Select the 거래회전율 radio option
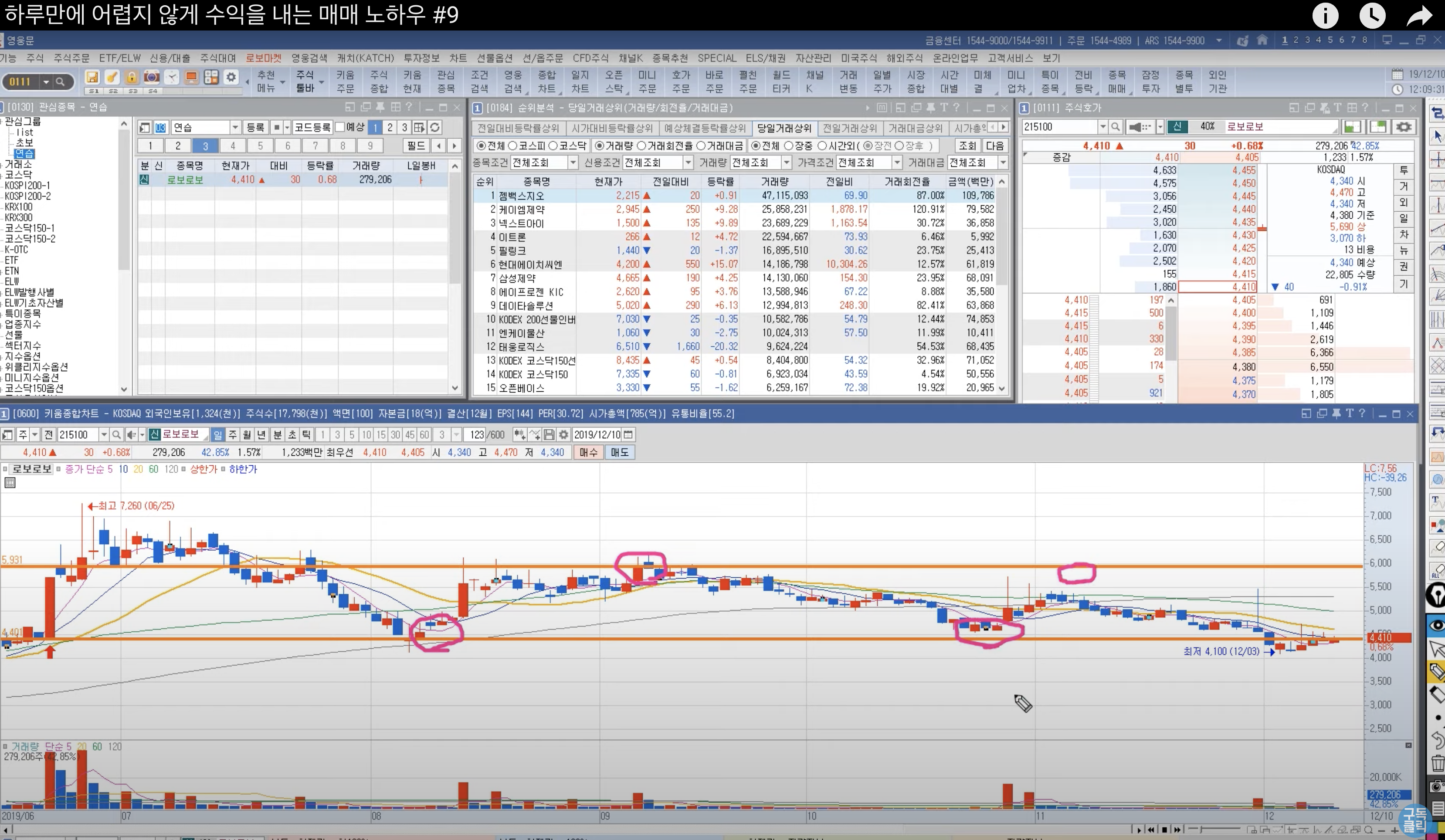The width and height of the screenshot is (1445, 840). click(641, 146)
